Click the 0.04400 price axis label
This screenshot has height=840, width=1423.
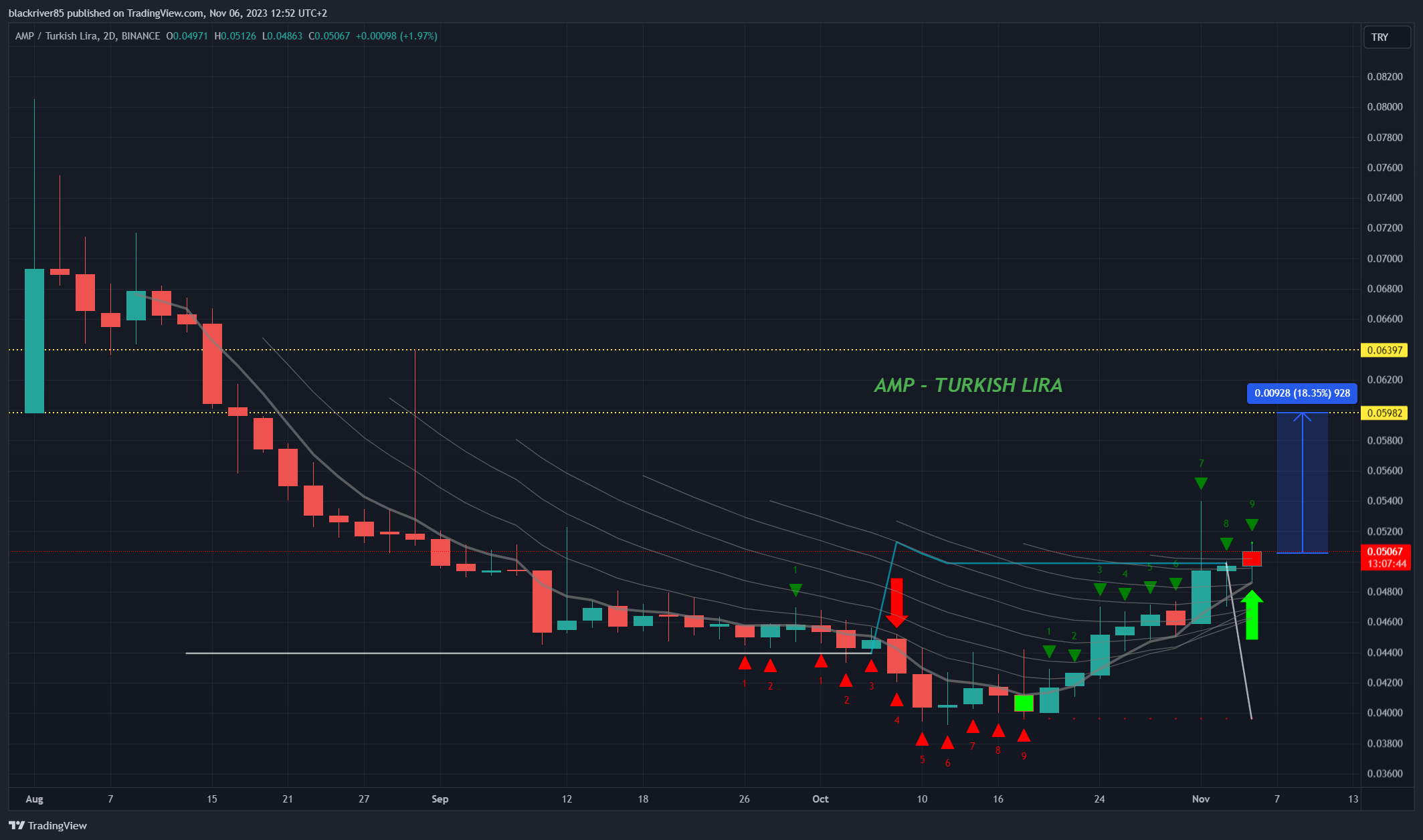(1385, 653)
